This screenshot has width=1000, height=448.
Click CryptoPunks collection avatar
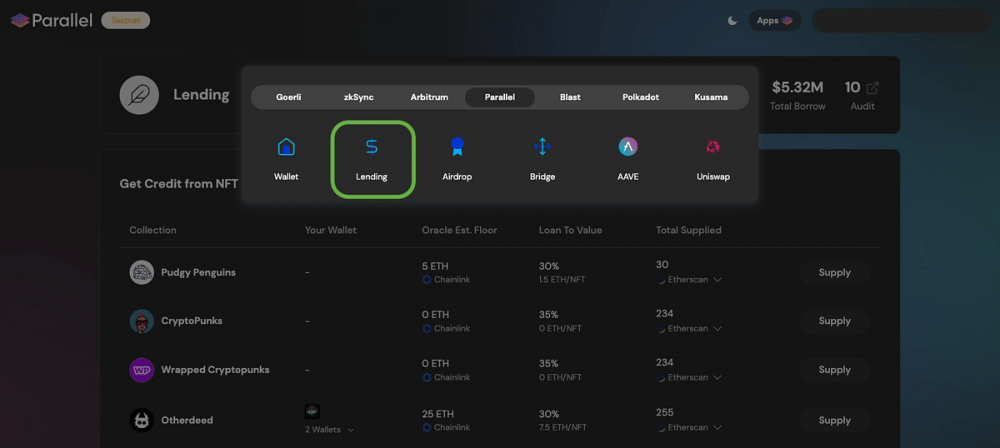(142, 321)
